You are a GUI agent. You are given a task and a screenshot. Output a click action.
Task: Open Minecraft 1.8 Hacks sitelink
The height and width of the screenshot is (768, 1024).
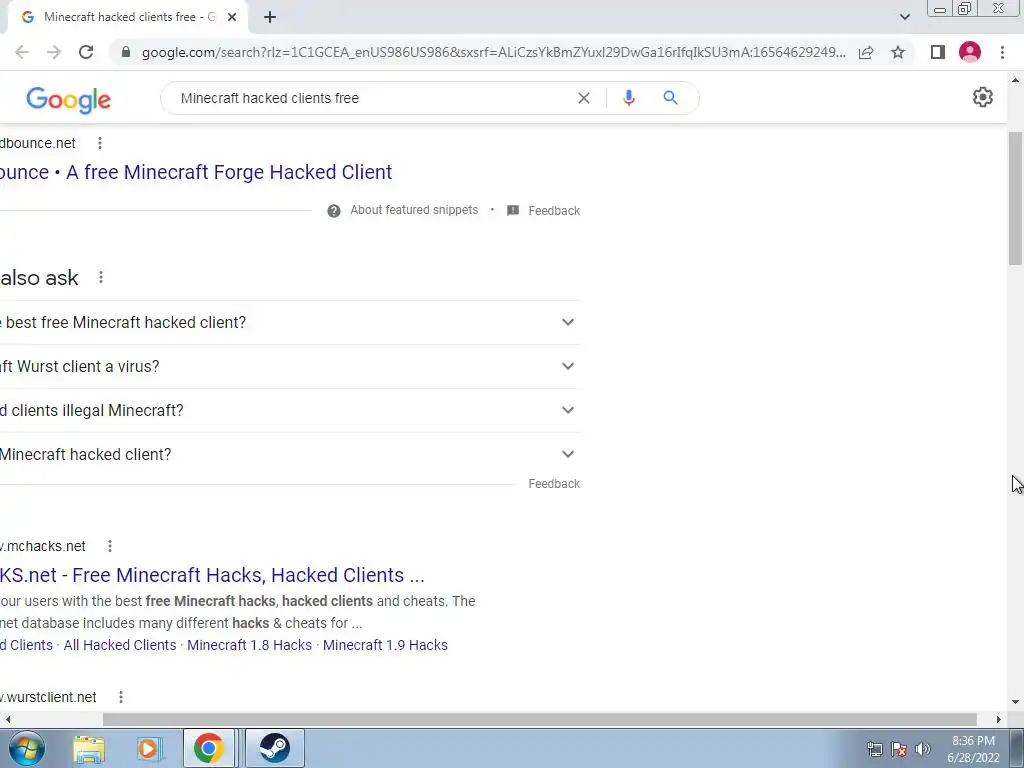249,645
